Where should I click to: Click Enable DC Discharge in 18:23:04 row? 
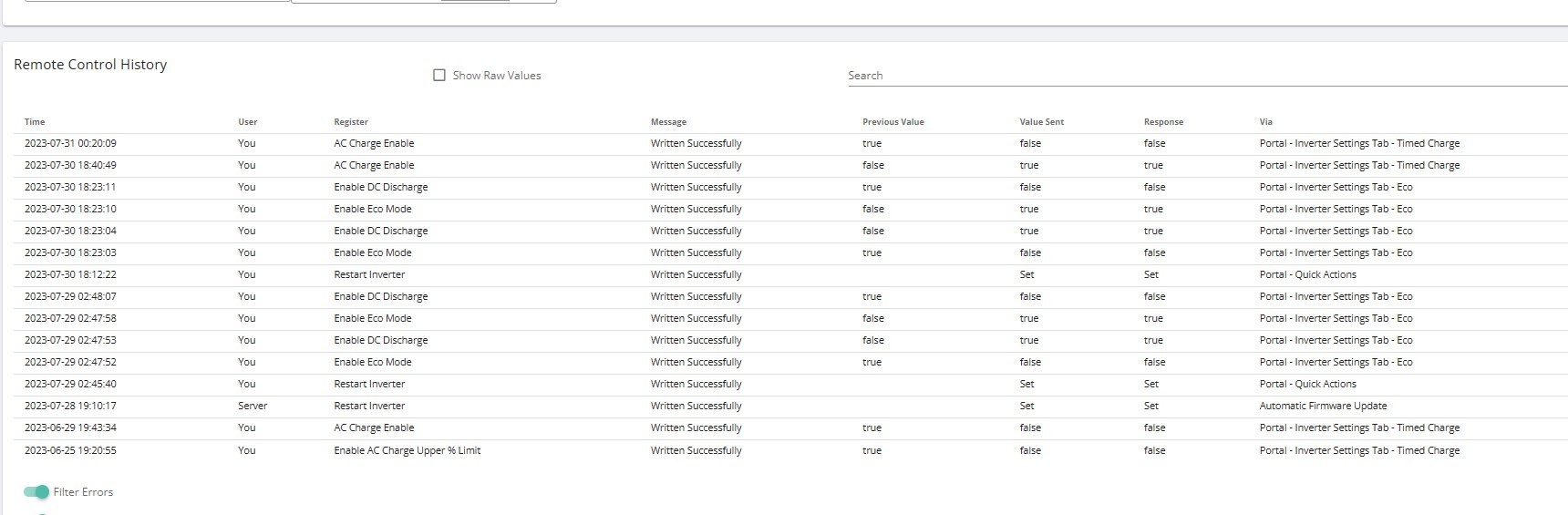click(x=380, y=232)
